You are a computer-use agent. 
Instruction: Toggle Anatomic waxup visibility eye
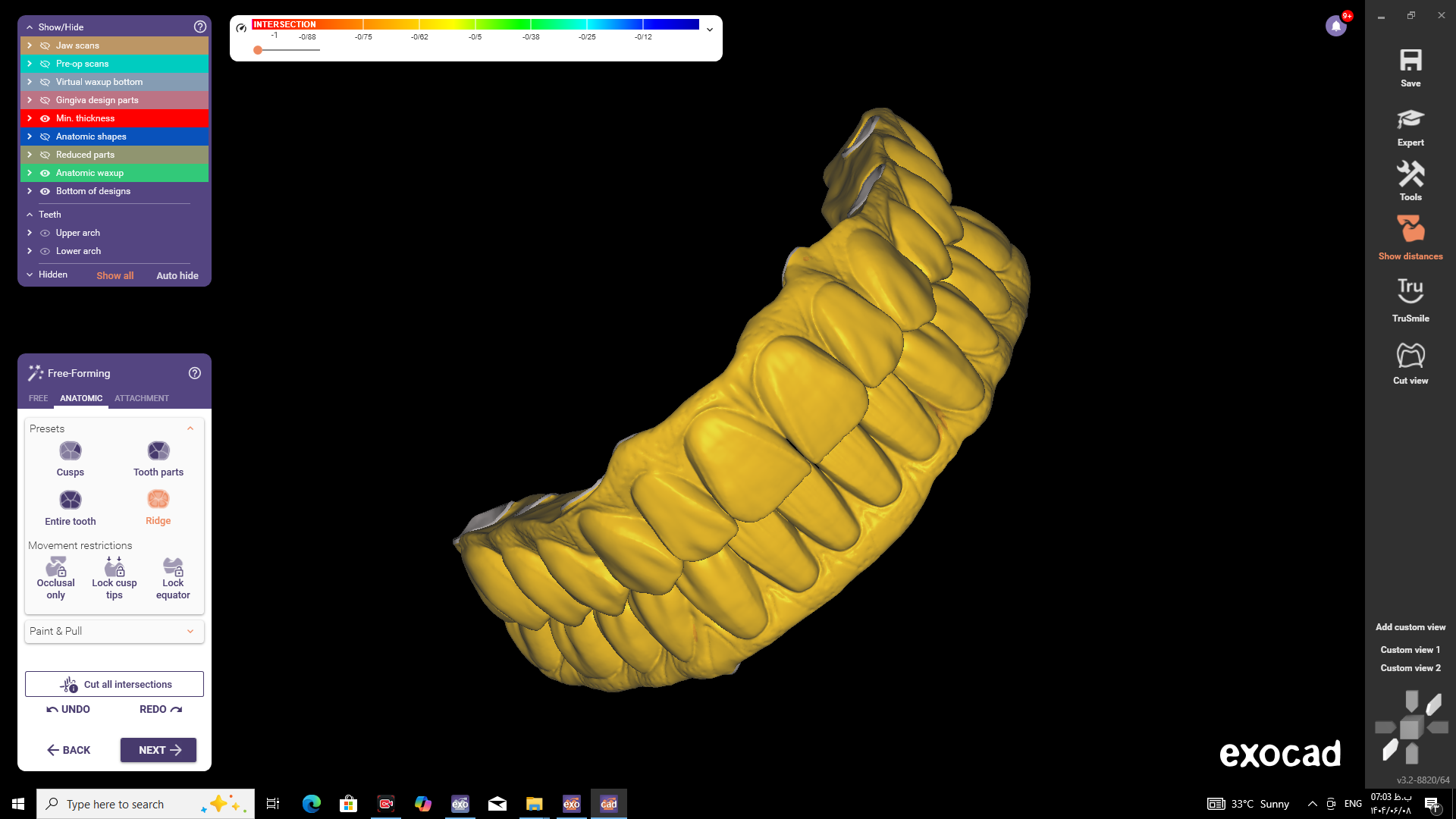[x=45, y=173]
